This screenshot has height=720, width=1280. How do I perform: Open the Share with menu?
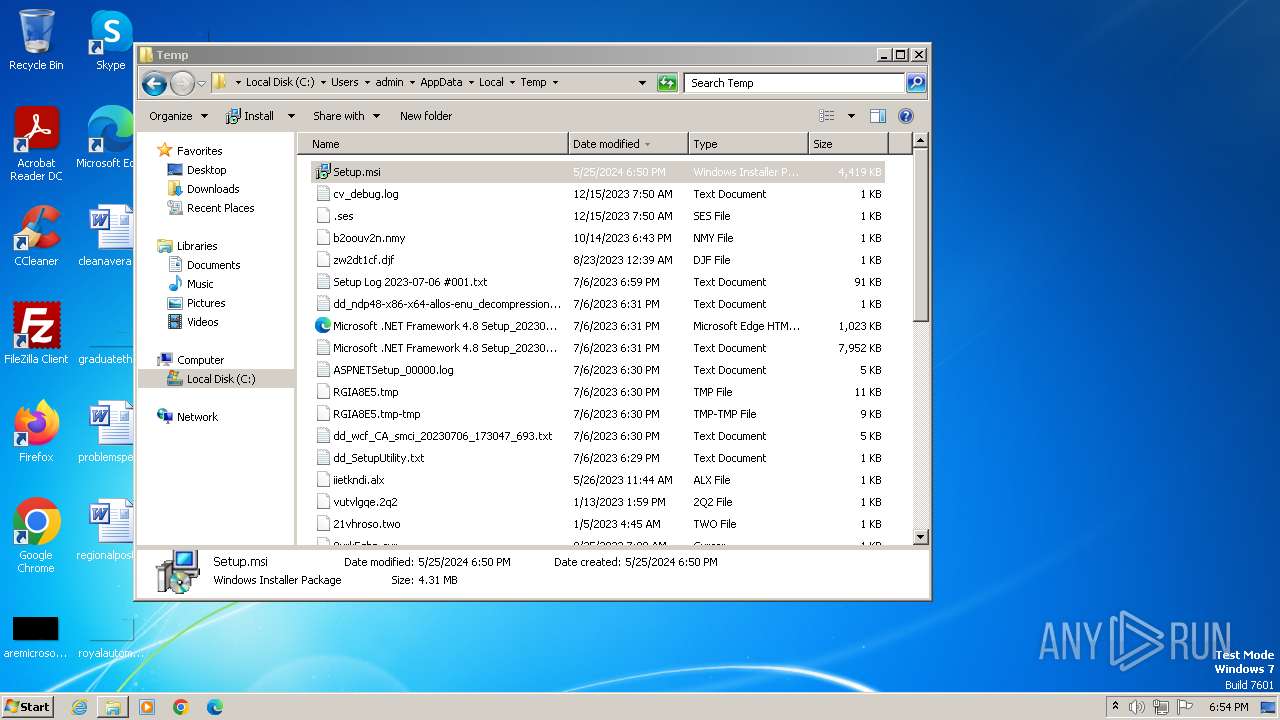click(346, 116)
